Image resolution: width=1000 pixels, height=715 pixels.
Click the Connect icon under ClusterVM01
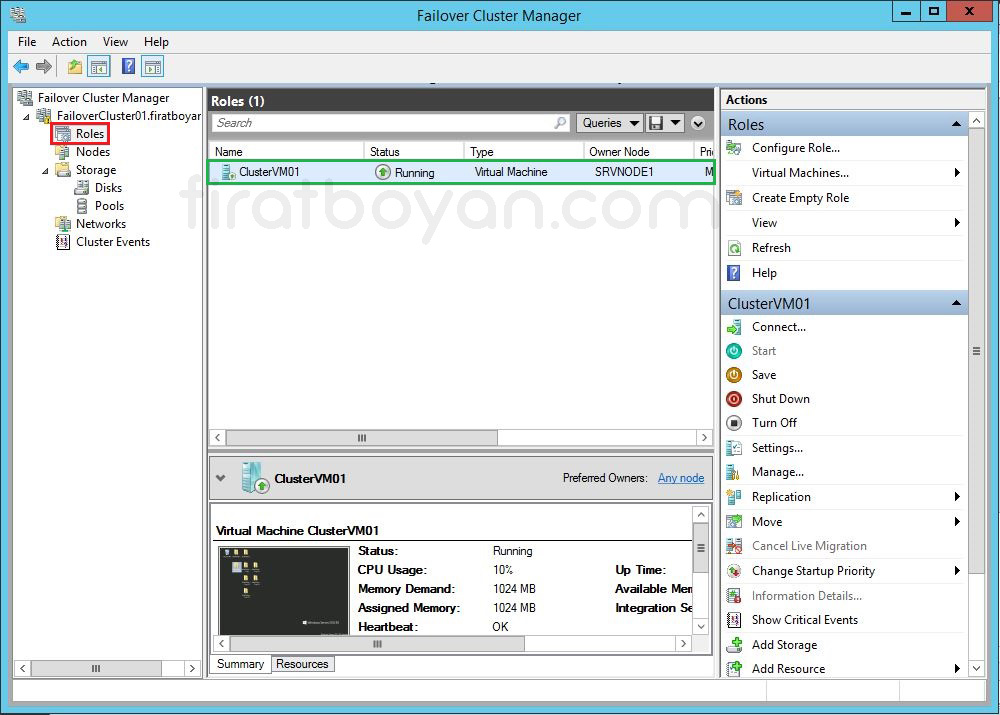point(734,327)
